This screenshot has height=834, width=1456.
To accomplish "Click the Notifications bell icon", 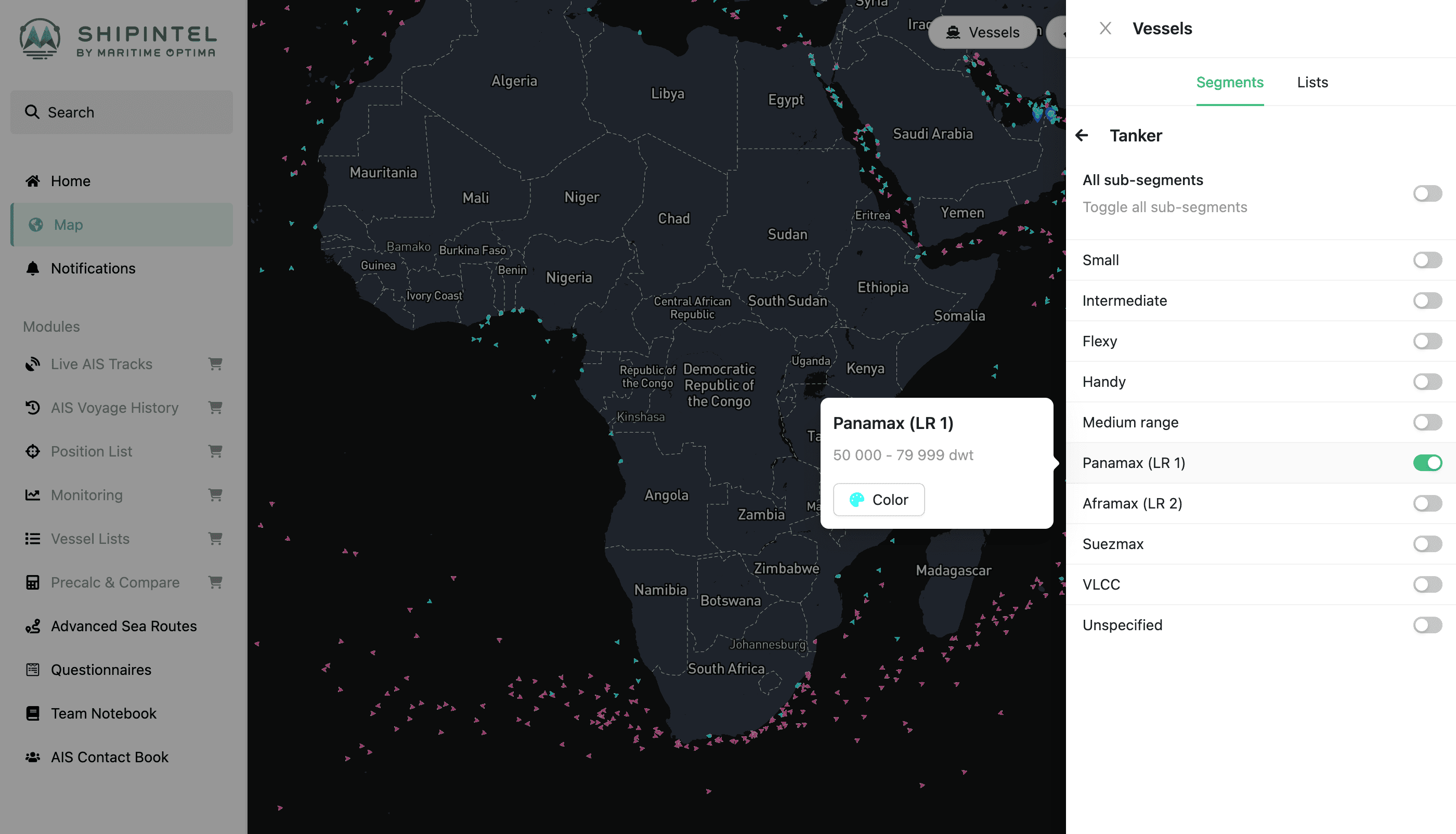I will coord(33,268).
